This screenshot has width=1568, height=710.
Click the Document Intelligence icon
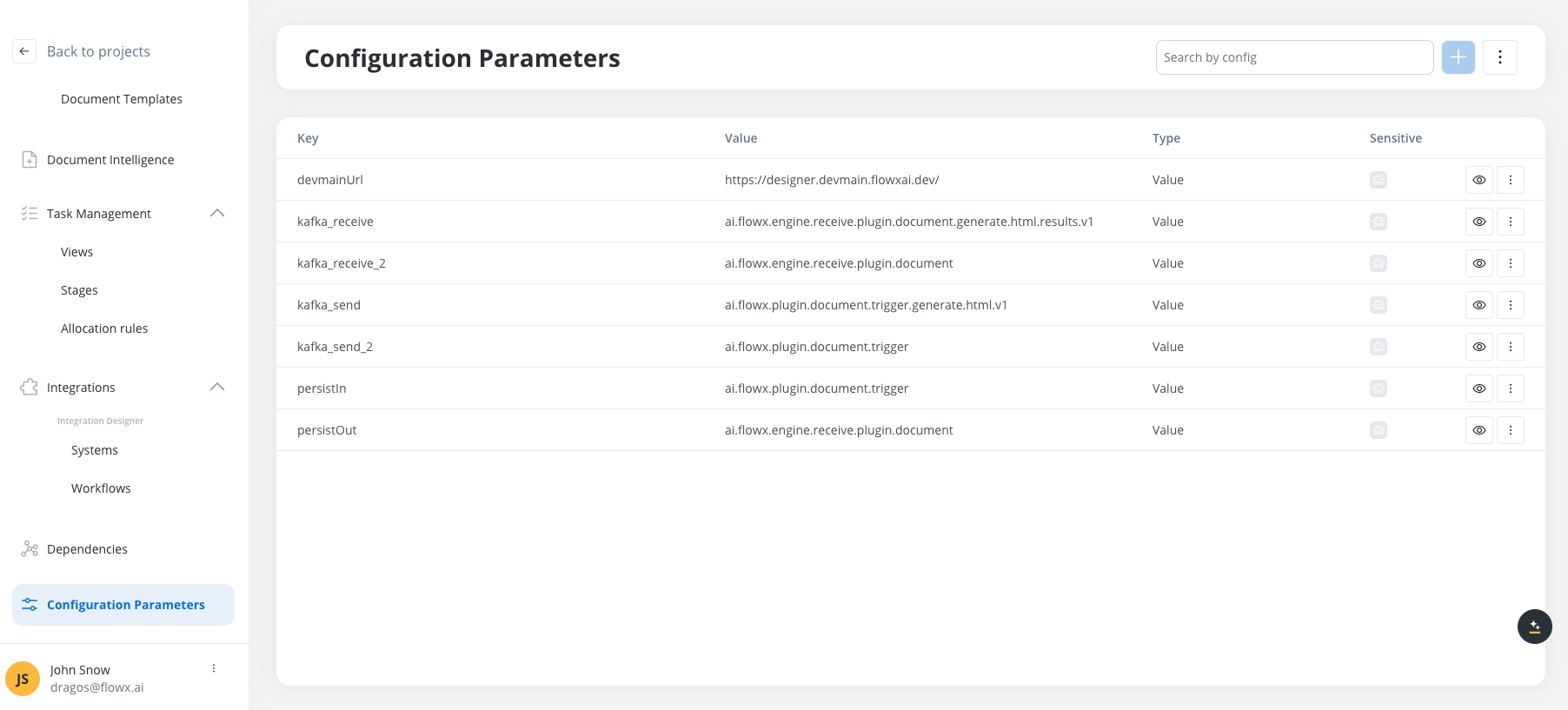click(30, 160)
